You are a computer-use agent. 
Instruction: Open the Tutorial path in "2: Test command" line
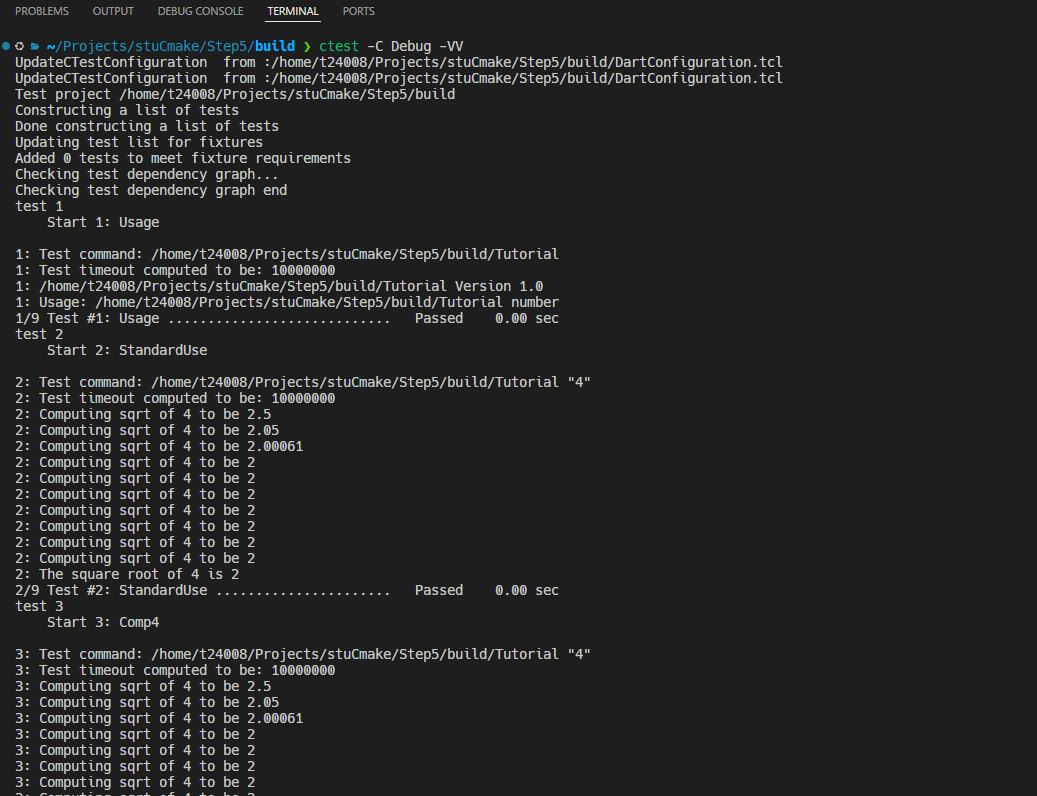[x=355, y=382]
